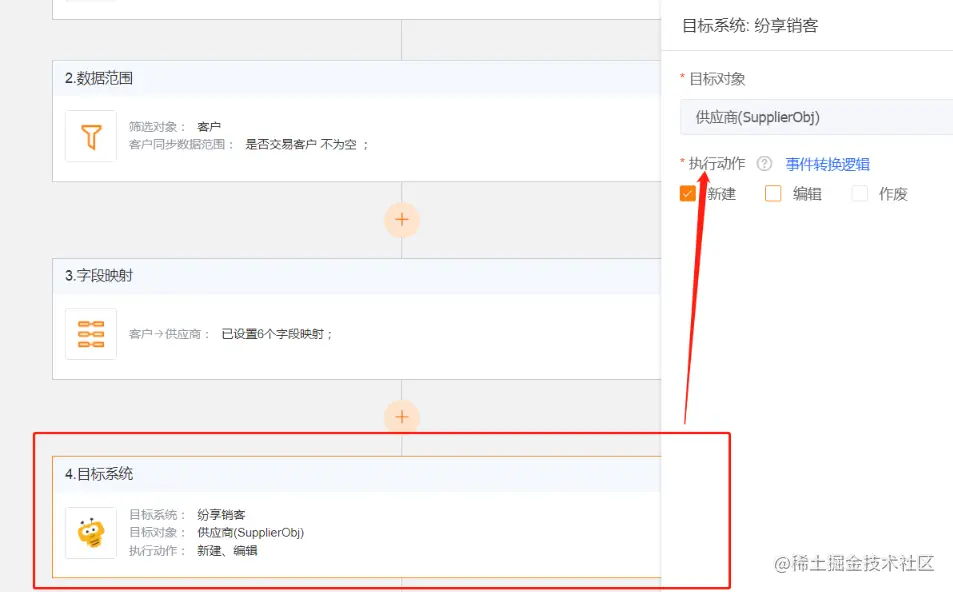The height and width of the screenshot is (592, 953).
Task: Check the 作废 action checkbox
Action: (859, 193)
